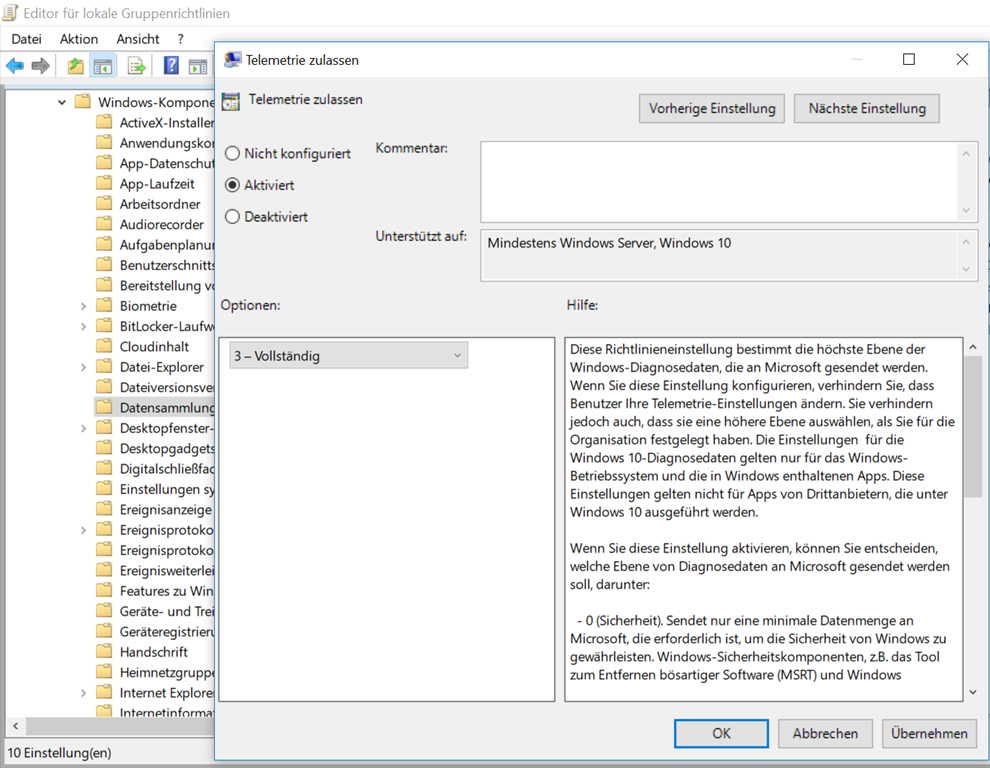Click the 'Nächste Einstellung' button
Screen dimensions: 990x768
[x=867, y=109]
